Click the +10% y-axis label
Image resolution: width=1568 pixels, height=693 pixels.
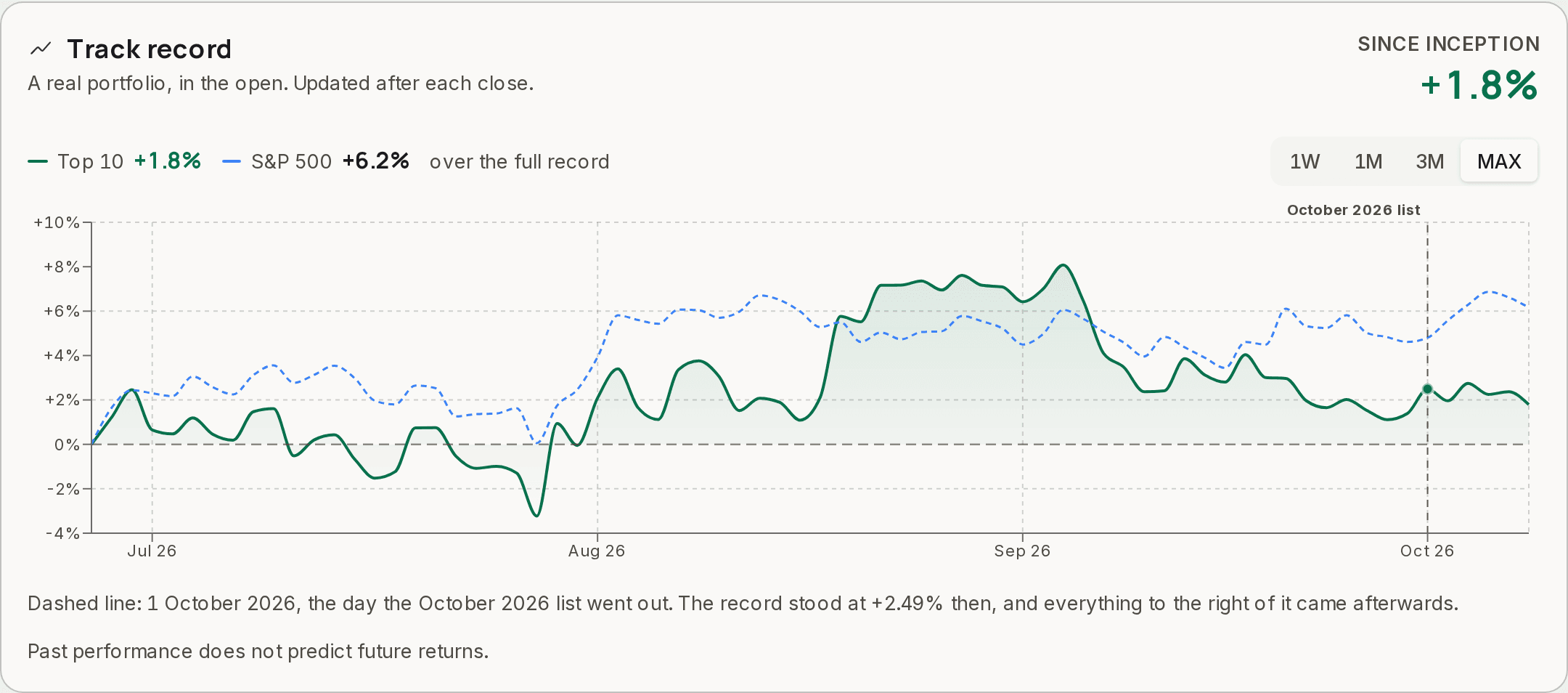point(57,222)
